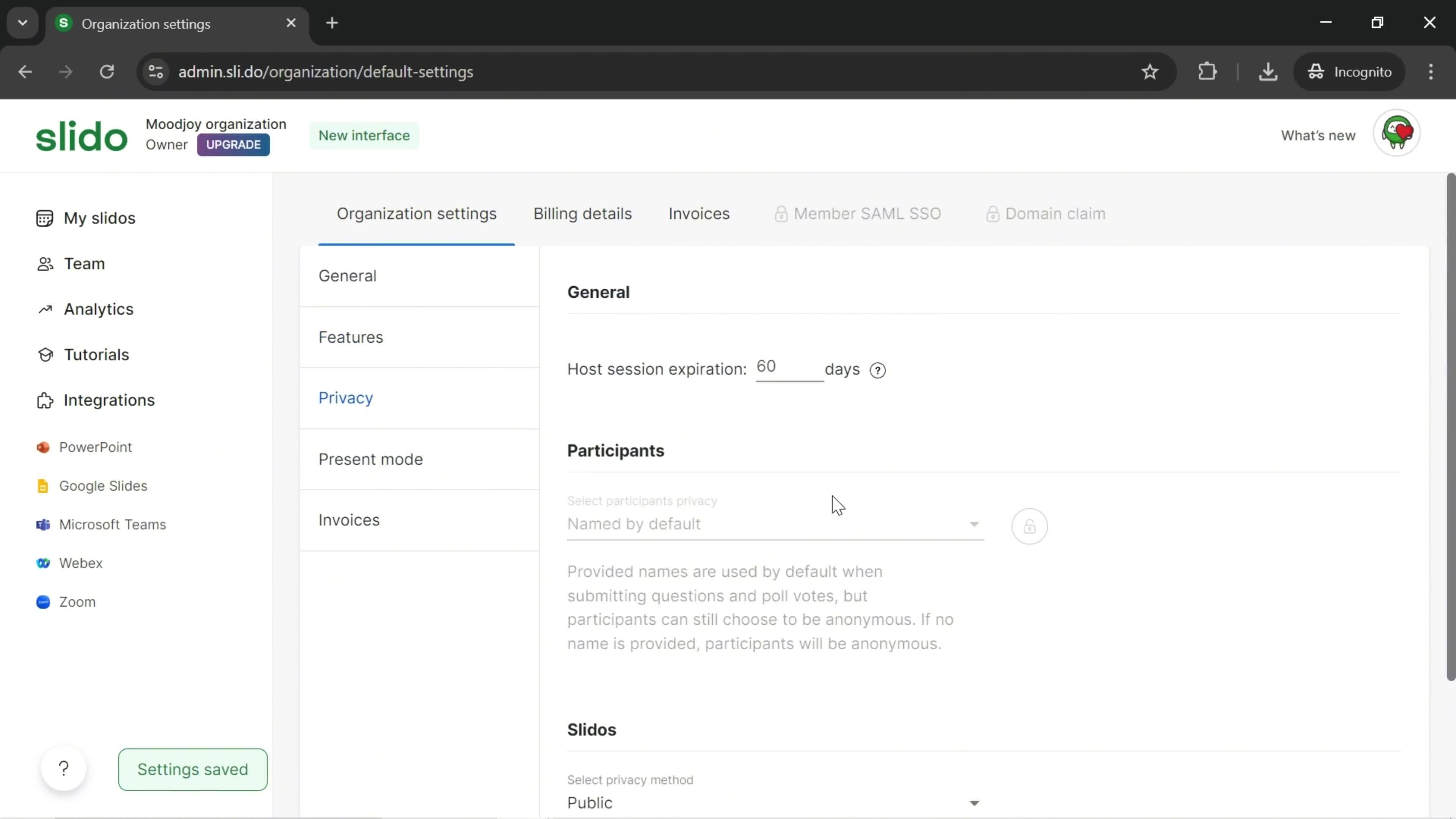Click the address bar URL
The width and height of the screenshot is (1456, 819).
point(326,72)
